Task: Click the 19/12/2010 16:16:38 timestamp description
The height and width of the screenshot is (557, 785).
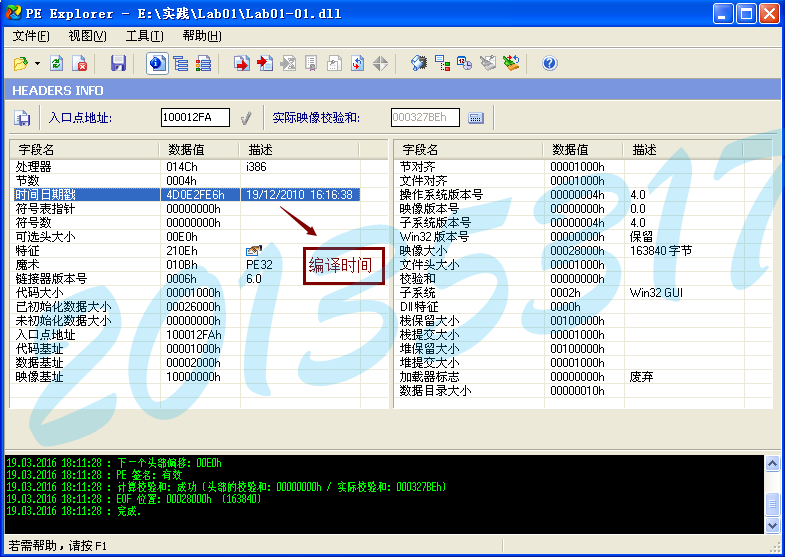Action: [299, 195]
